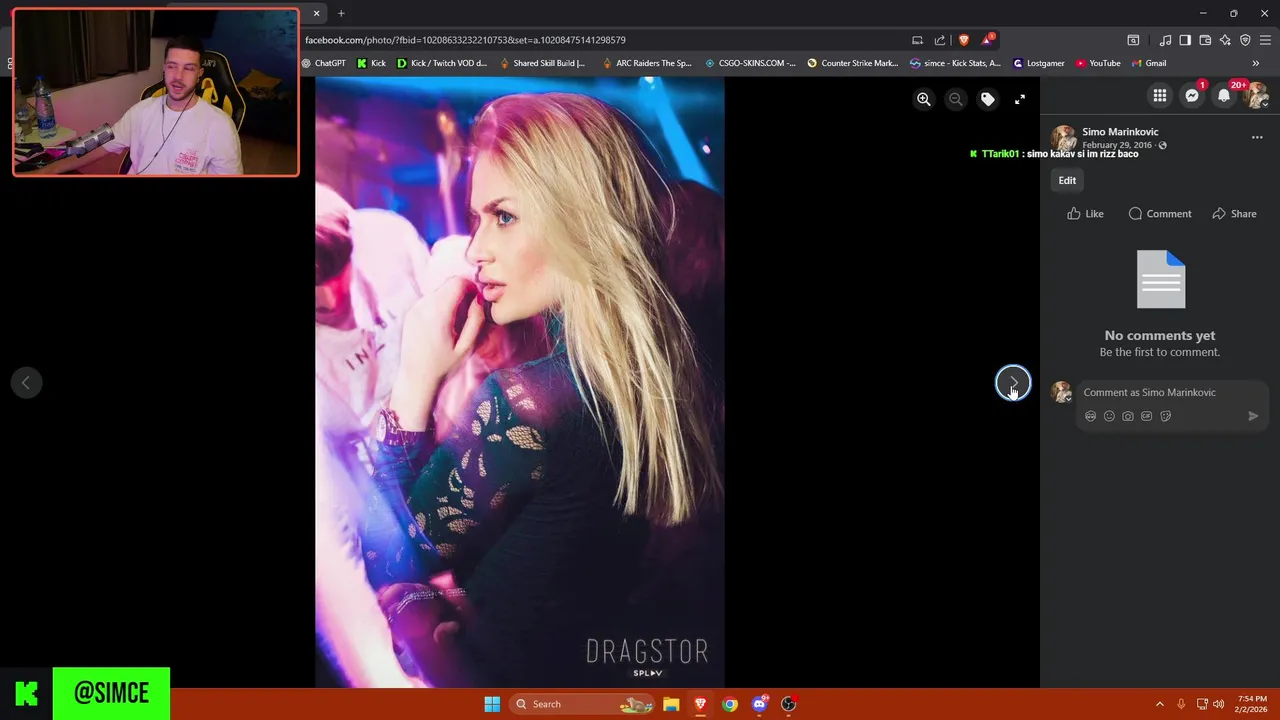This screenshot has height=720, width=1280.
Task: Open post options three-dot menu
Action: 1257,137
